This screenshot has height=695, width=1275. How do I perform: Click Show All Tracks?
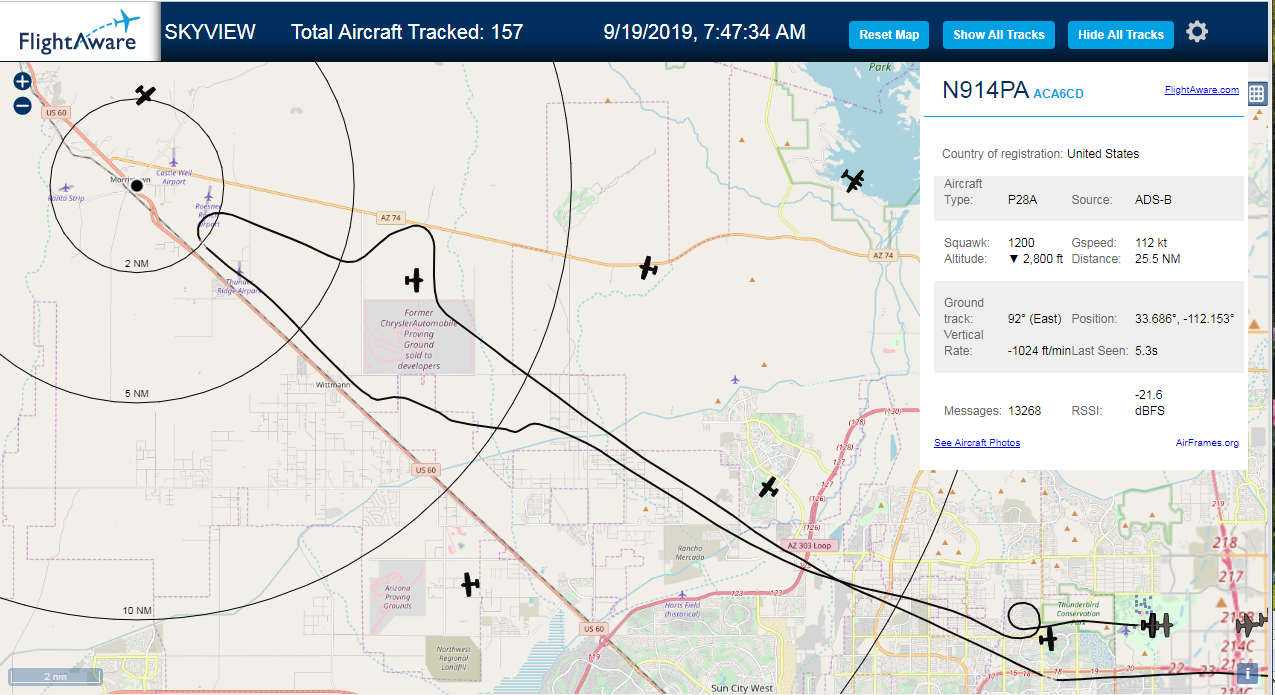tap(998, 35)
